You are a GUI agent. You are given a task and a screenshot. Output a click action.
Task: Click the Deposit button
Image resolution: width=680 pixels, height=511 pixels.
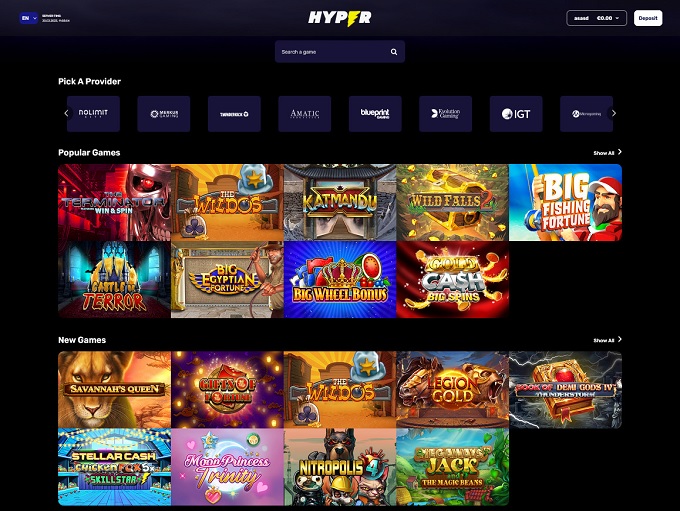648,18
